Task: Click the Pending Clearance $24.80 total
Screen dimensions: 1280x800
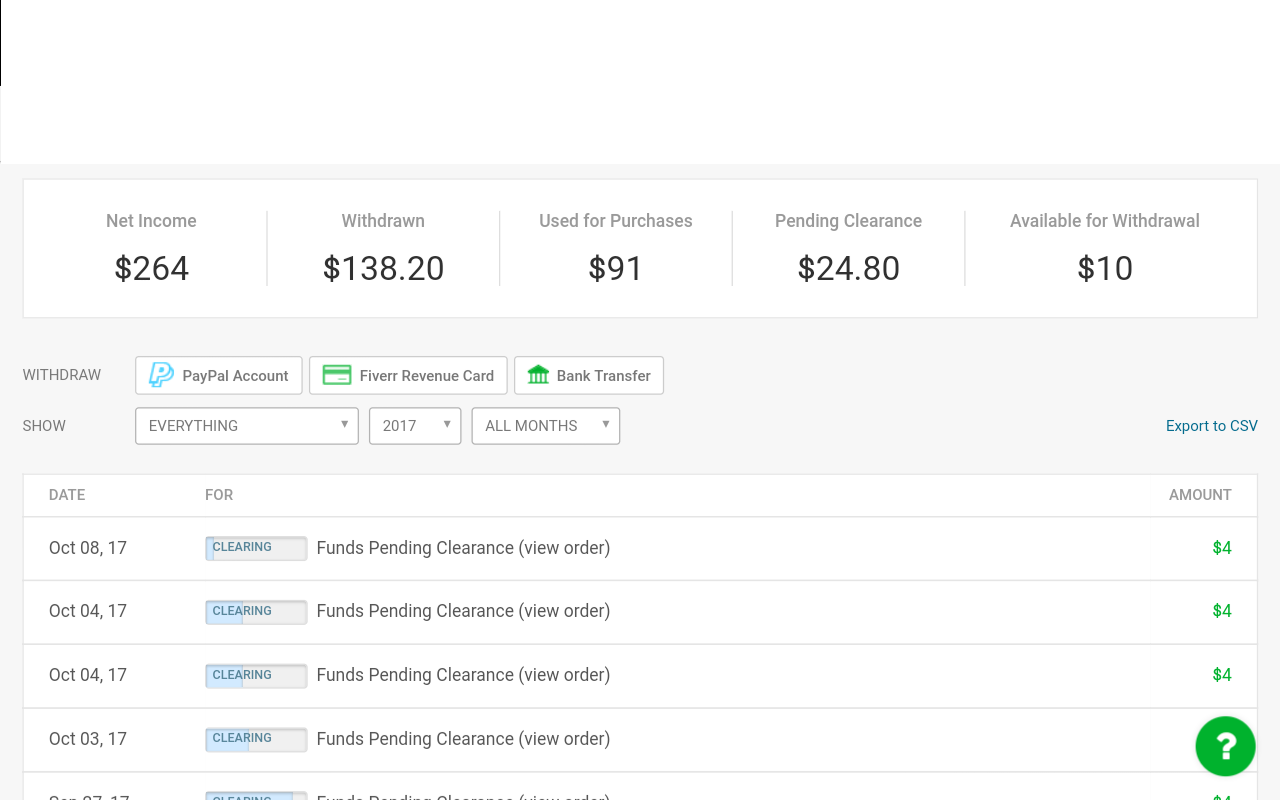Action: [x=848, y=269]
